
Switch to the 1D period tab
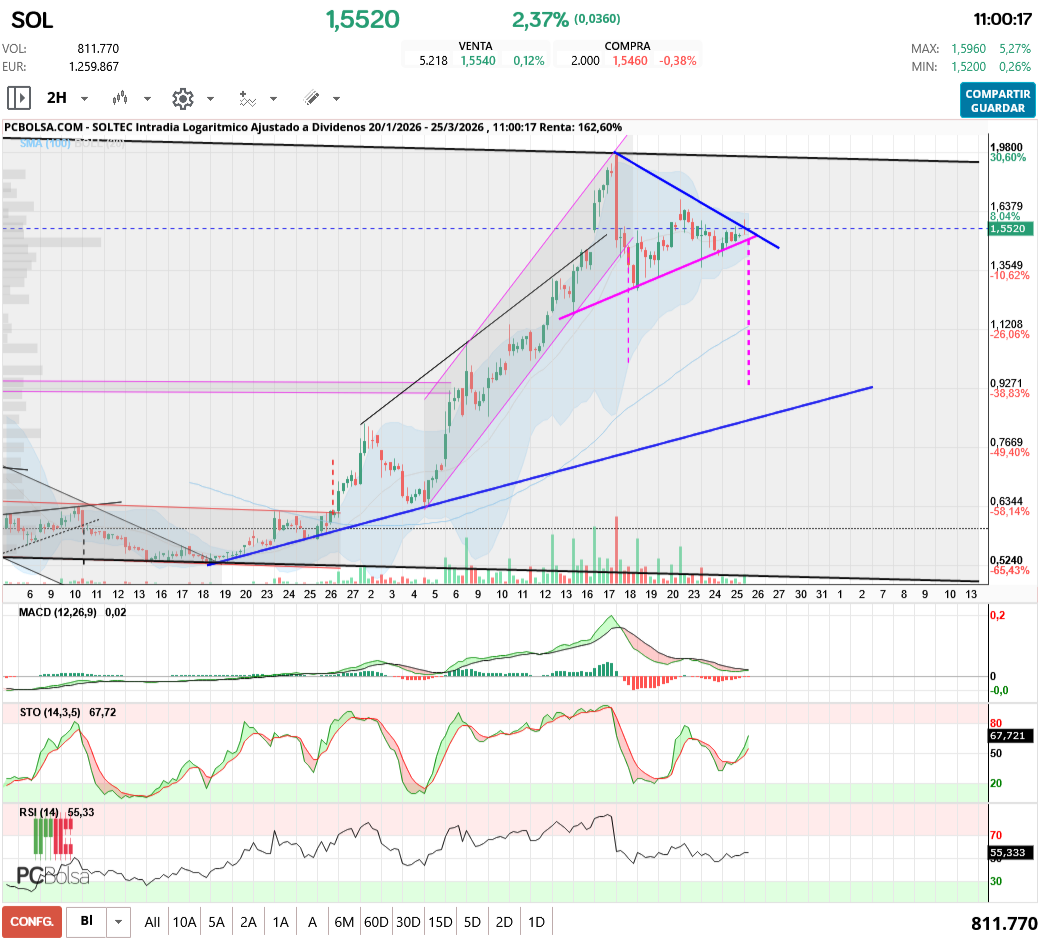[x=536, y=921]
